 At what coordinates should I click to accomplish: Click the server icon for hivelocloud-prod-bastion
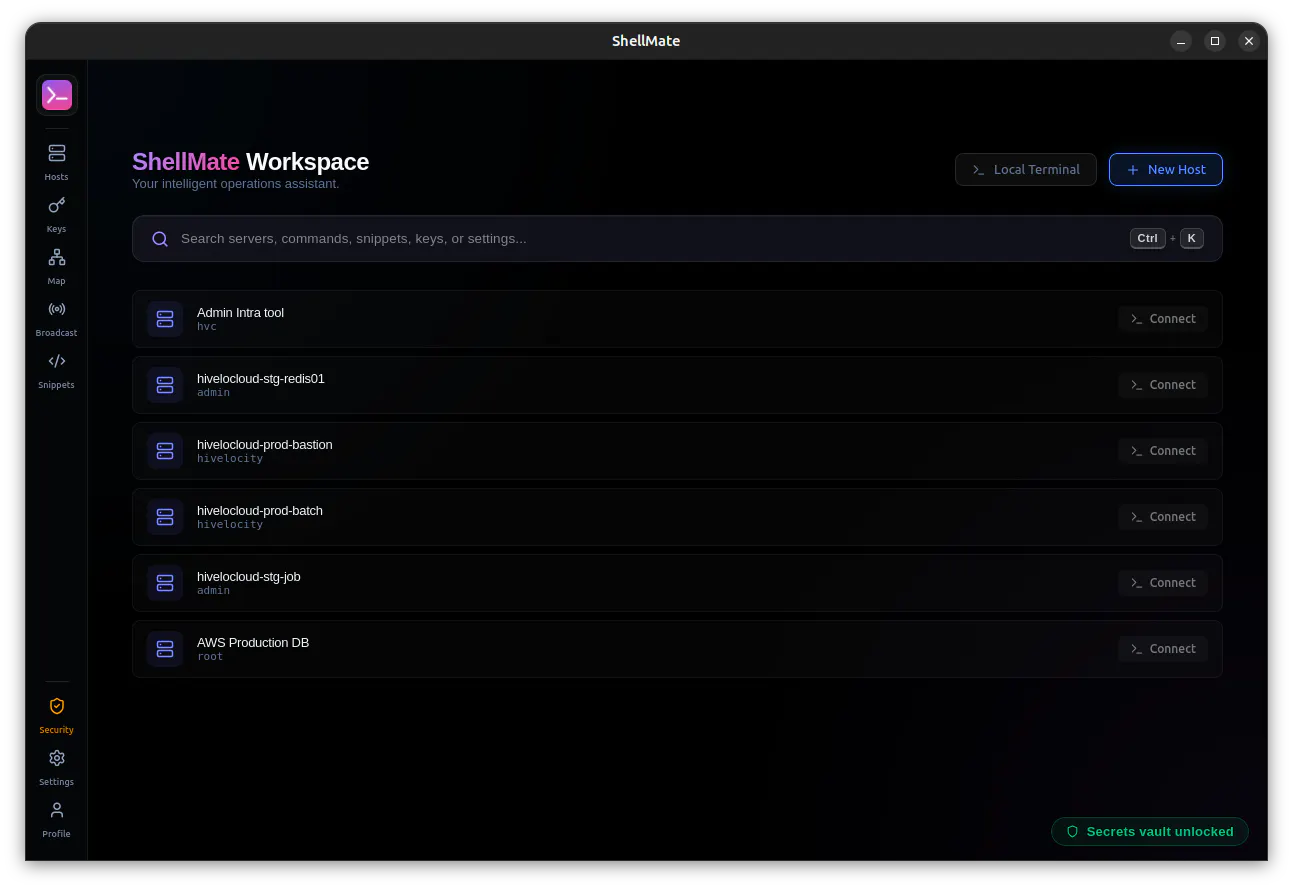(165, 451)
